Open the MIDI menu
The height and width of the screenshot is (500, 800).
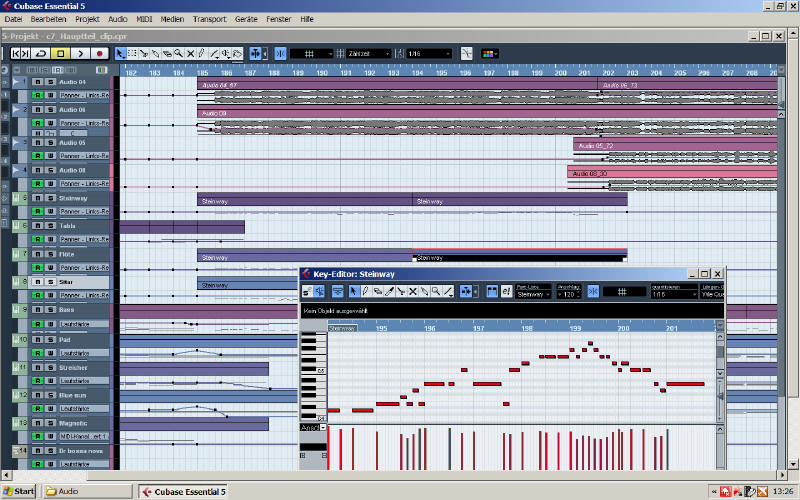click(145, 19)
